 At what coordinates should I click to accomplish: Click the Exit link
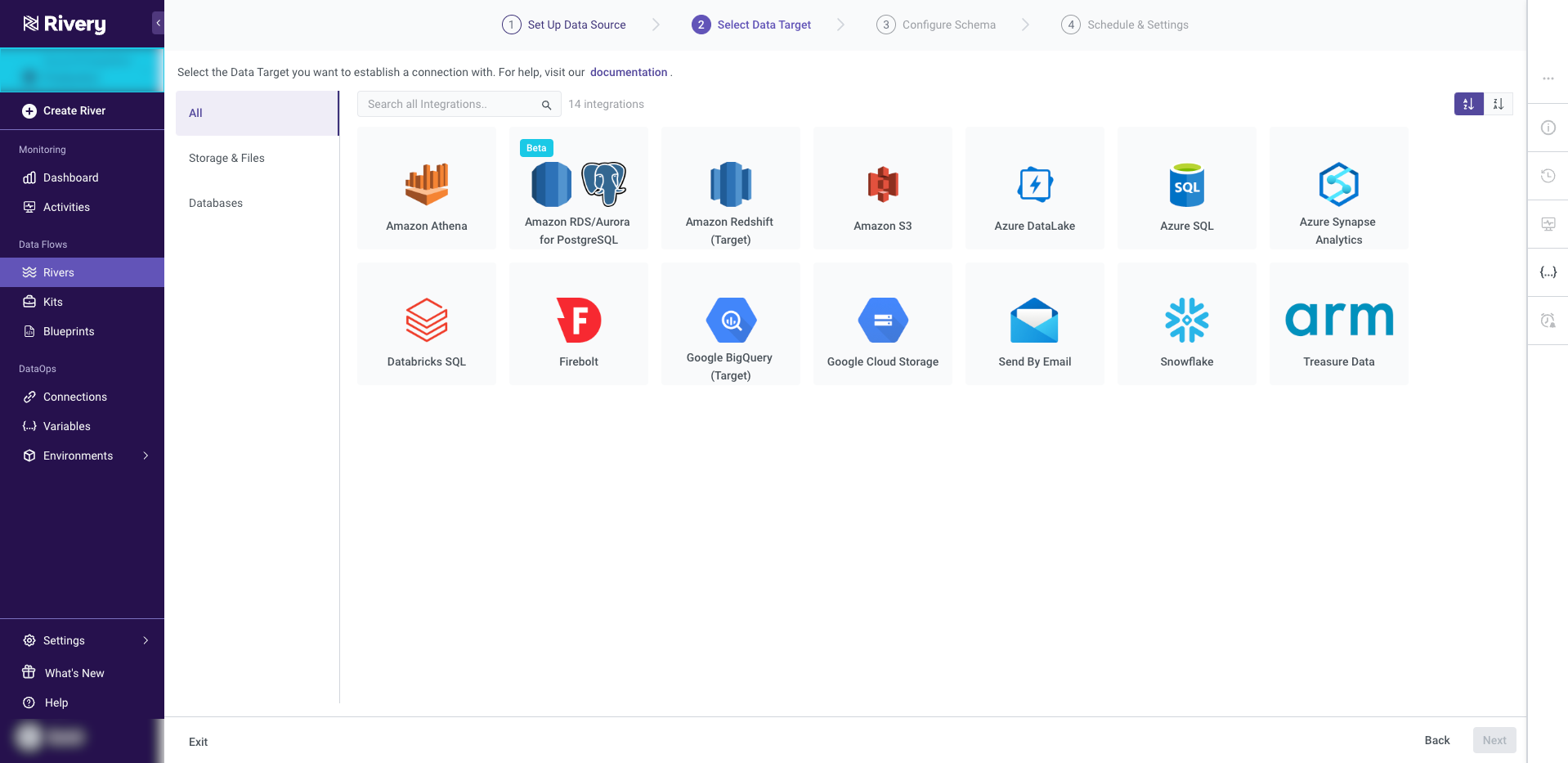[x=198, y=742]
